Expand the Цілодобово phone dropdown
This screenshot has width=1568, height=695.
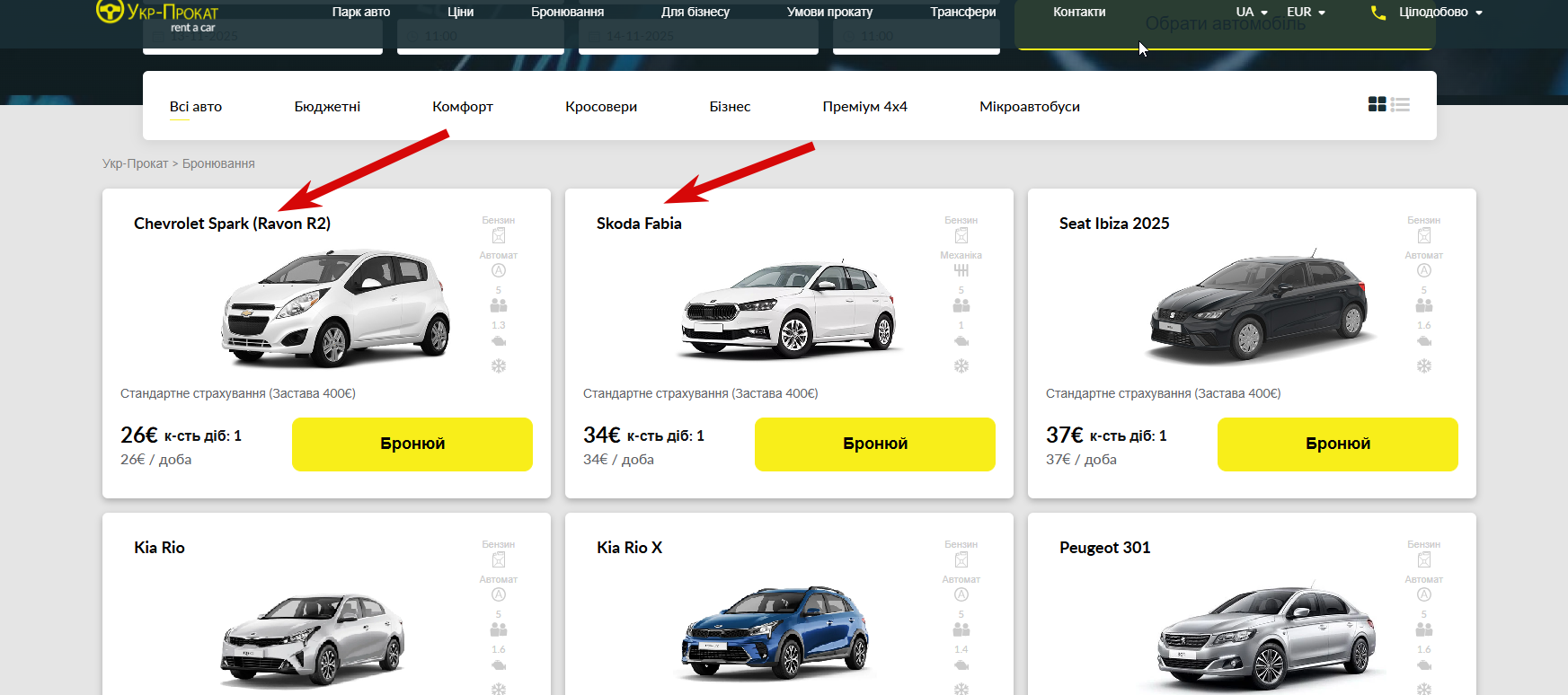coord(1440,12)
